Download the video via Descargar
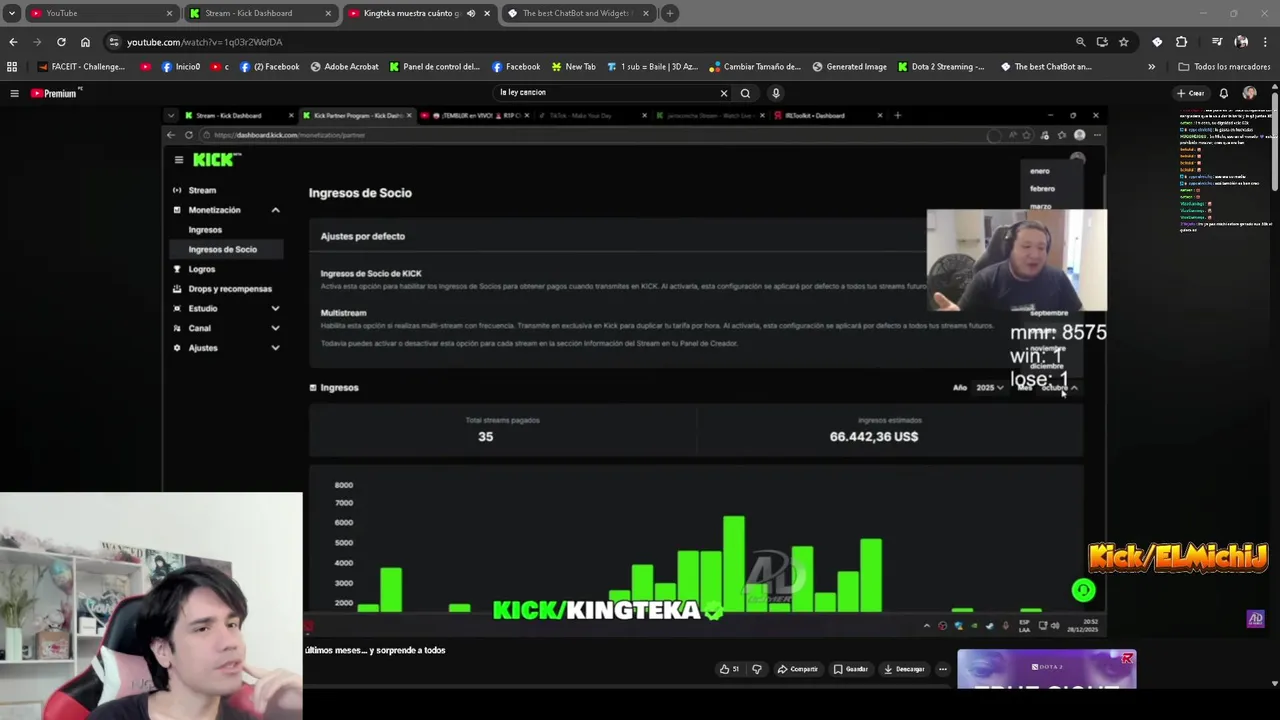1280x720 pixels. (904, 669)
